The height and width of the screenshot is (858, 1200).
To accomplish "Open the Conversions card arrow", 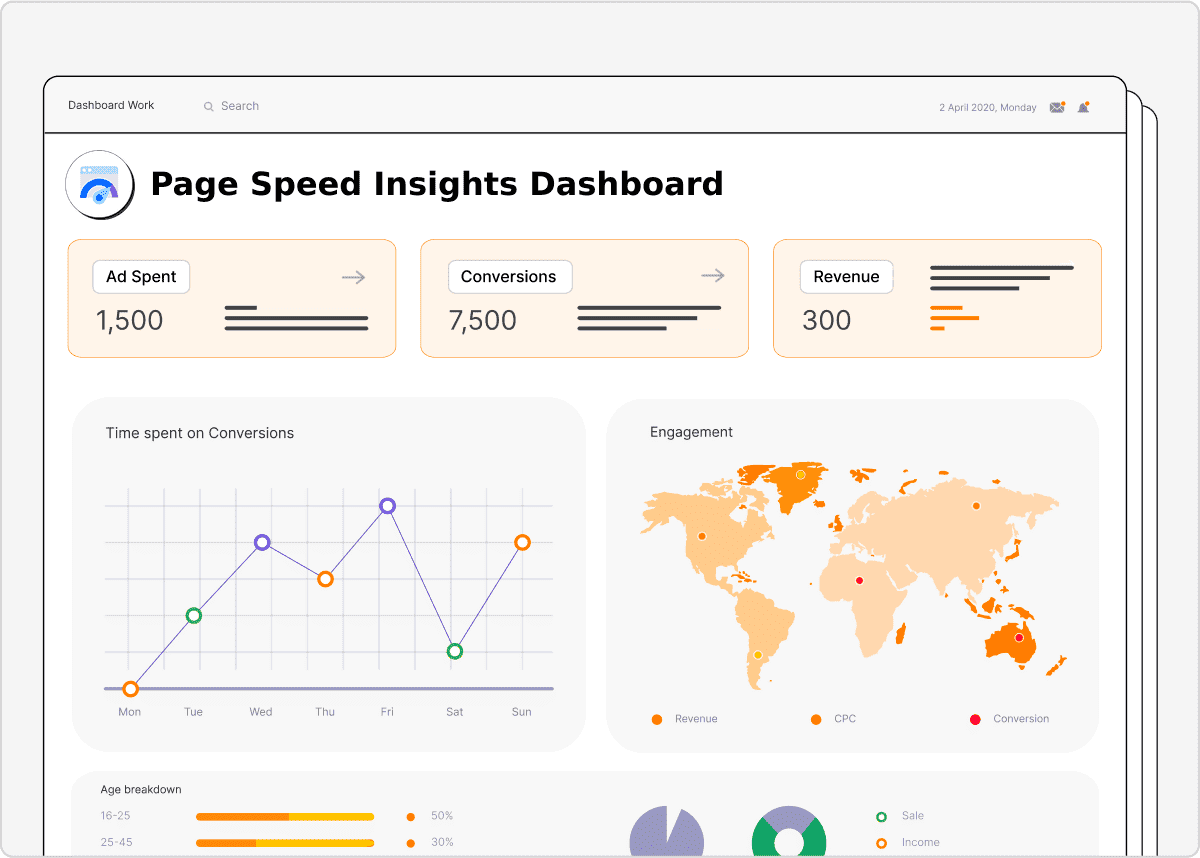I will point(712,276).
